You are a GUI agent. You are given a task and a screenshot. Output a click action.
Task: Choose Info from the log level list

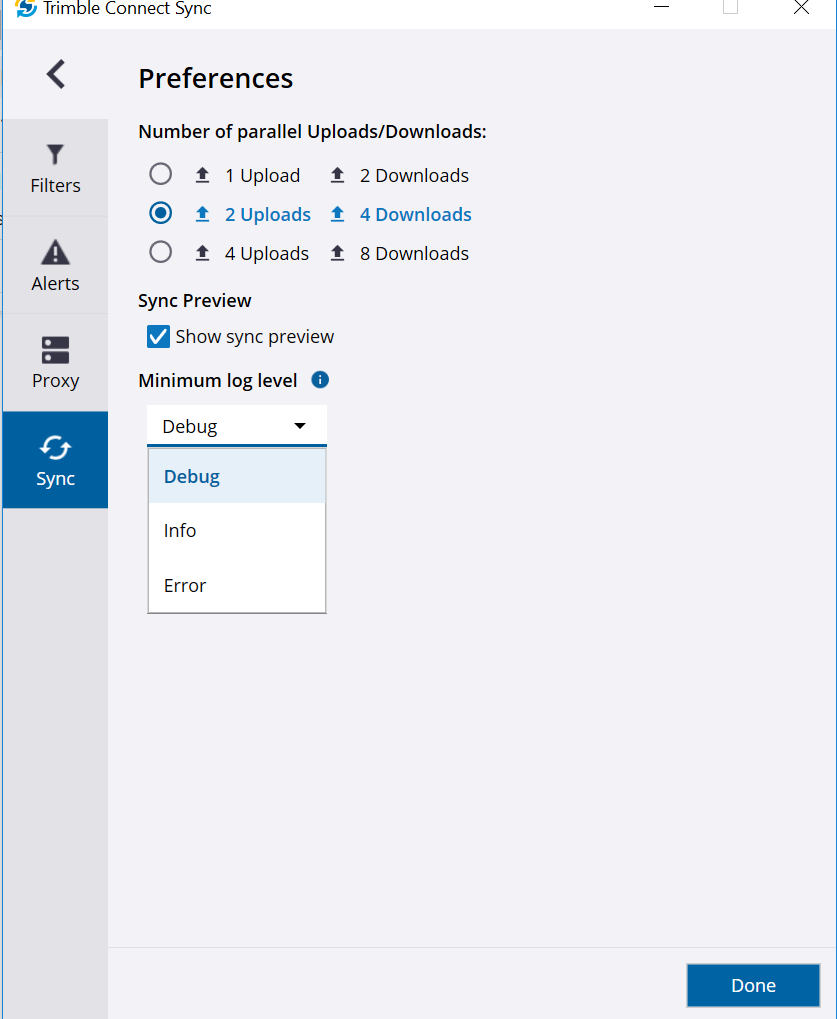(x=237, y=530)
